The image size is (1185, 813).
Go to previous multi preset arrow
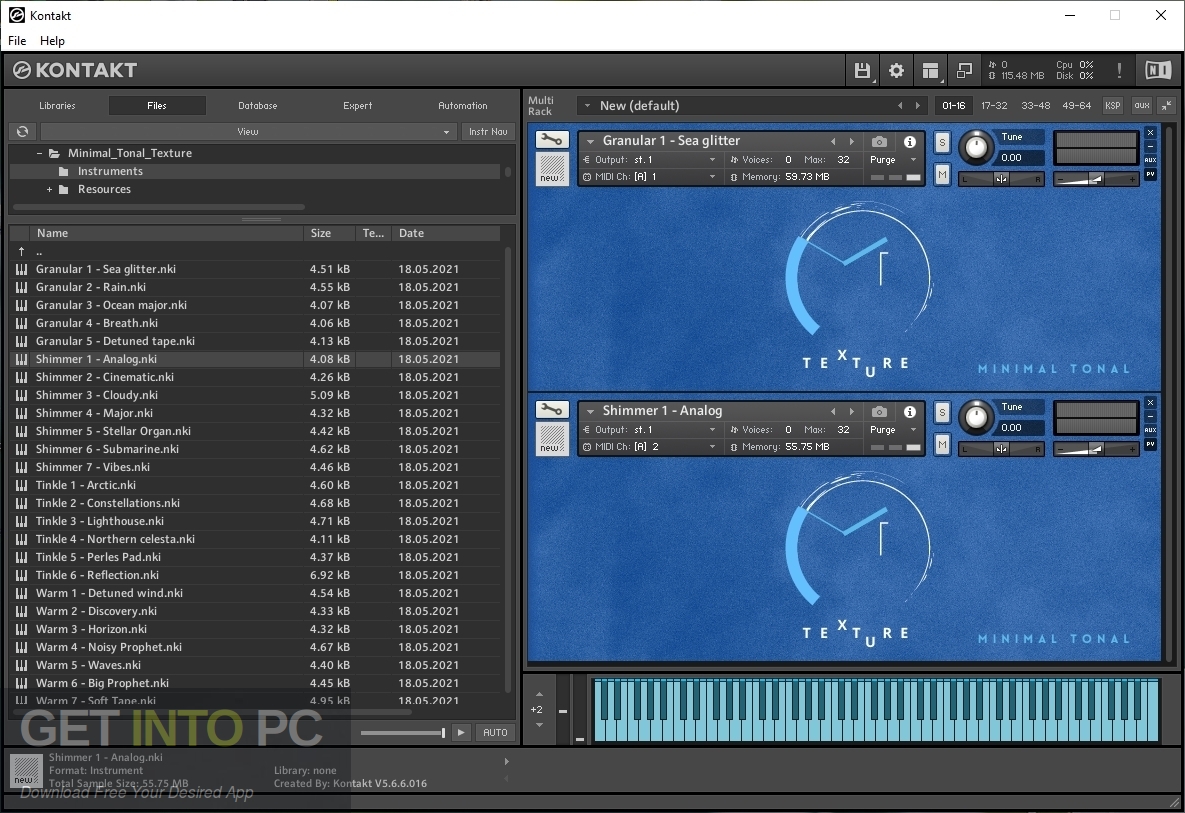[x=900, y=106]
